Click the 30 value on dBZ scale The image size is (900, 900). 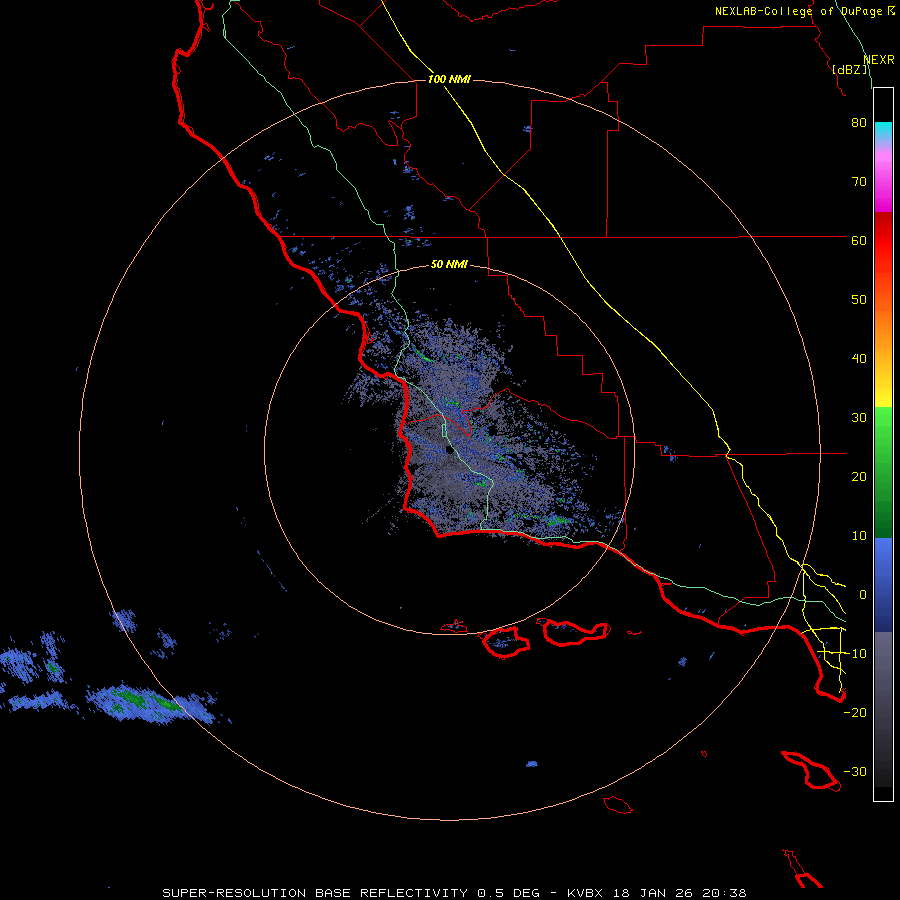pos(859,418)
